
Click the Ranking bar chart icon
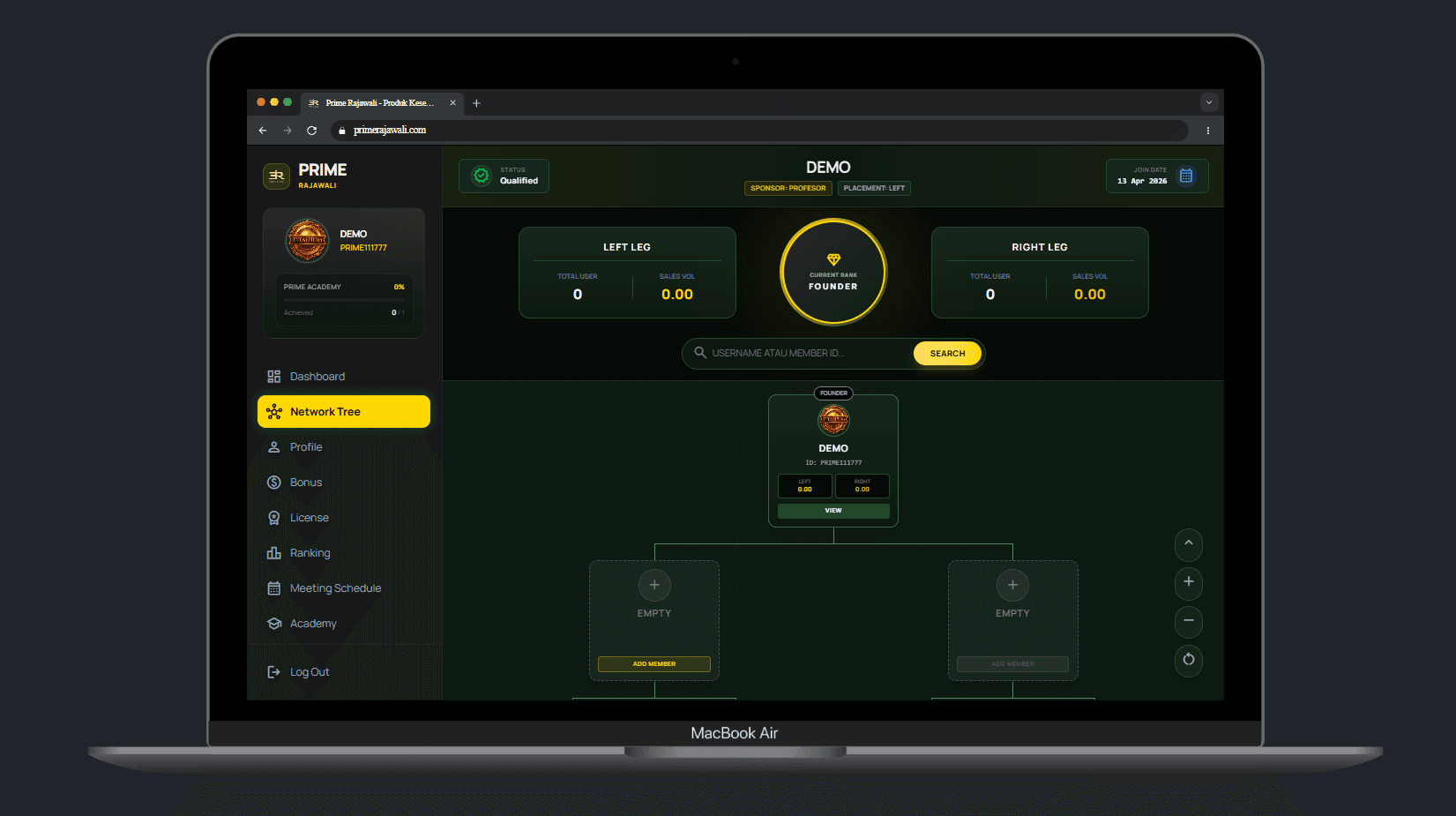(274, 553)
